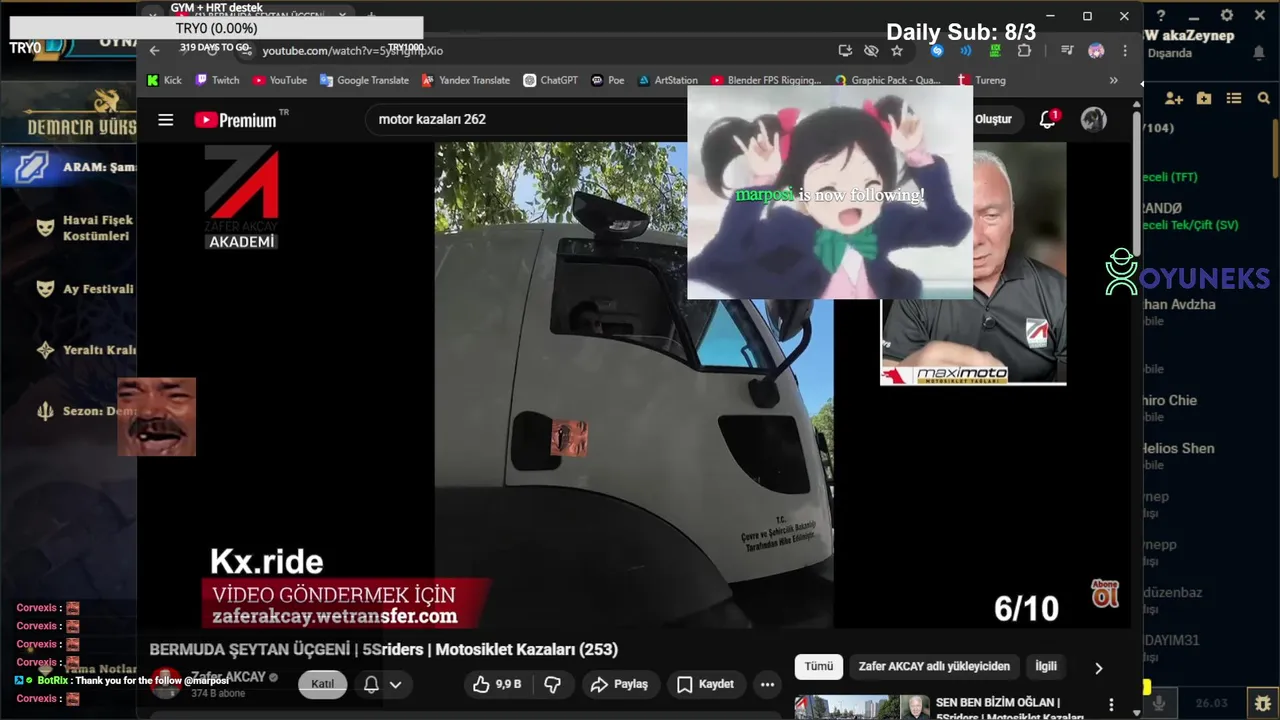The width and height of the screenshot is (1280, 720).
Task: Click the video player area
Action: (x=634, y=385)
